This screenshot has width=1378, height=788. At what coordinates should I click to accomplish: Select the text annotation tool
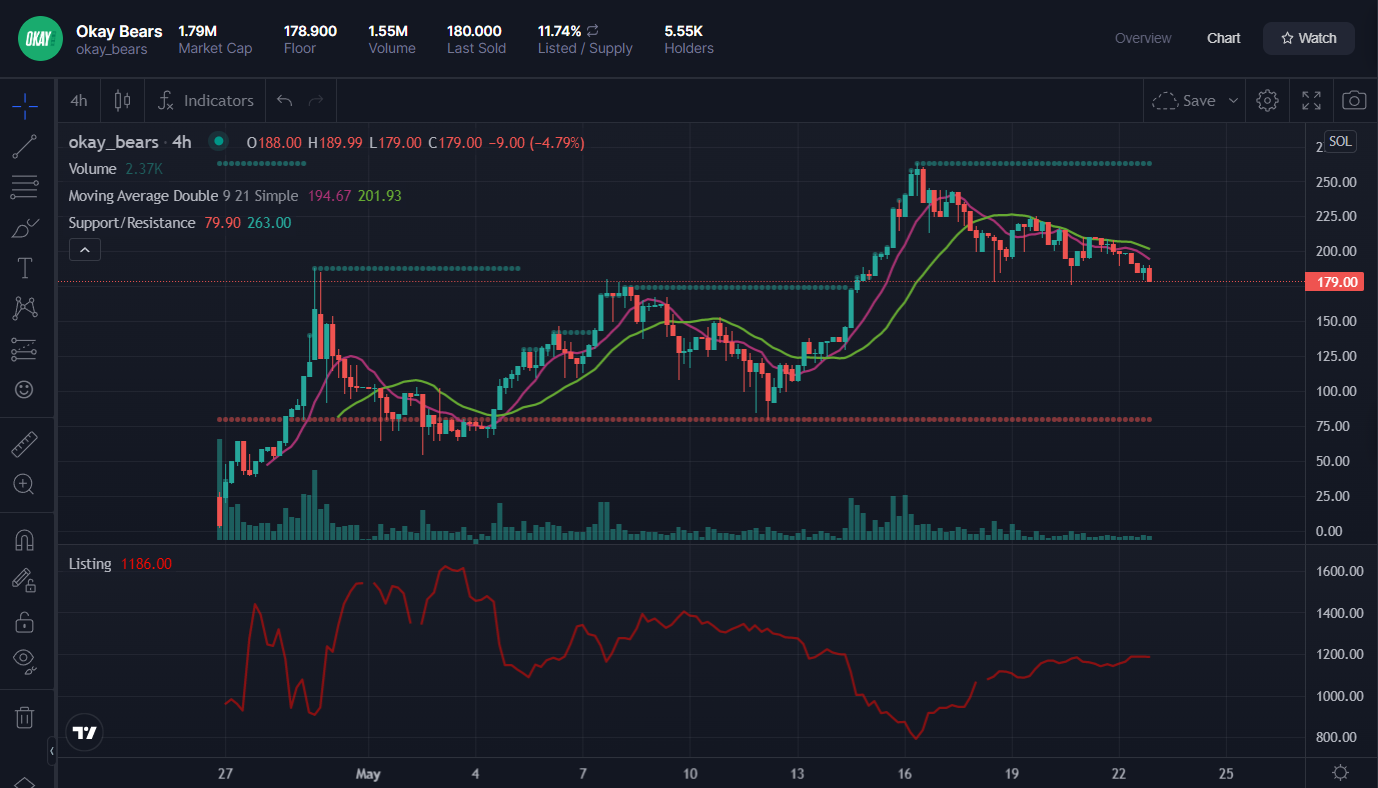click(25, 268)
